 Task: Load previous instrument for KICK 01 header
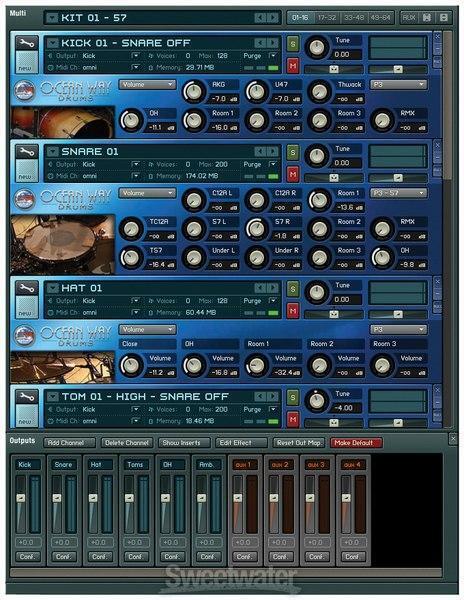pos(260,43)
